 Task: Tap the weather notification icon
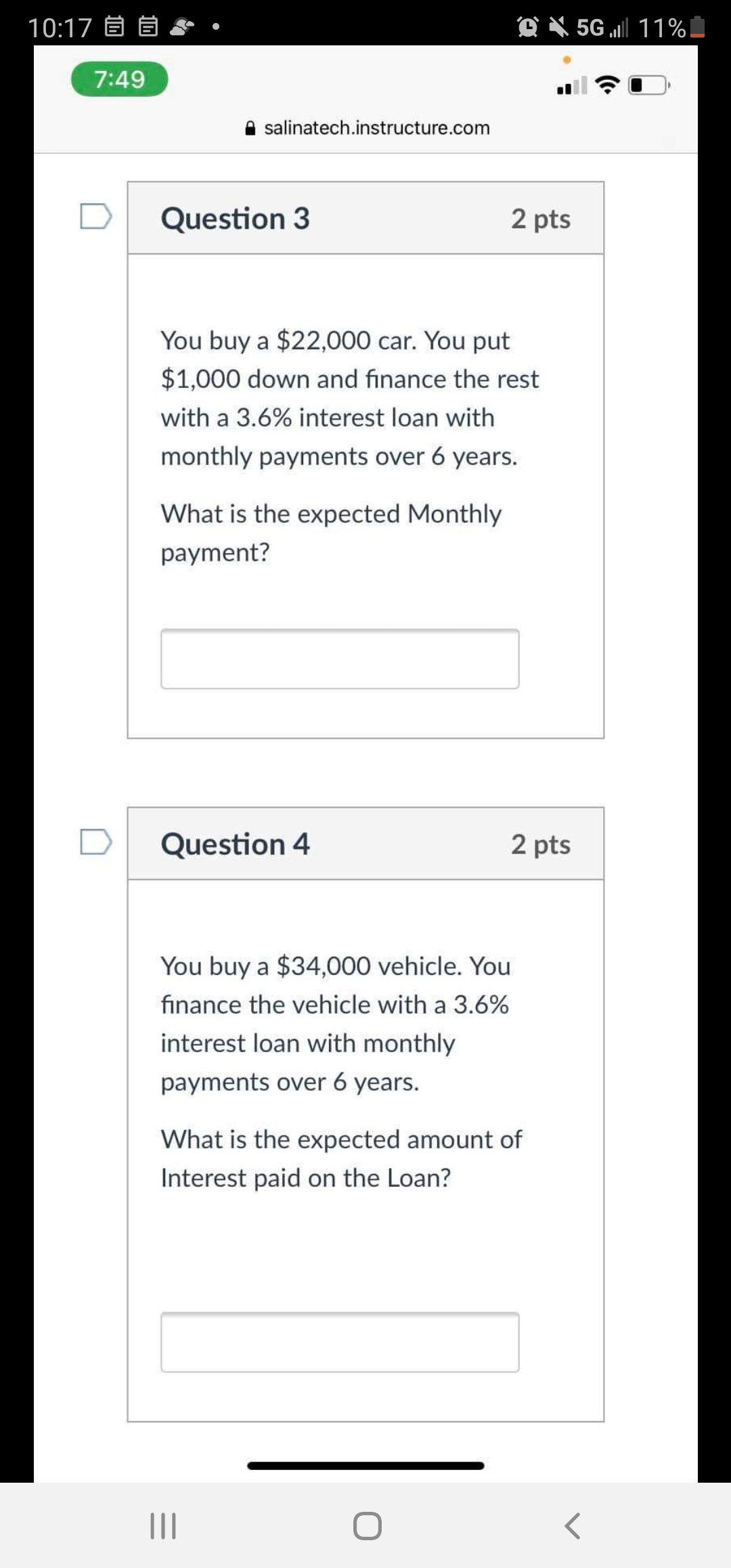click(181, 27)
